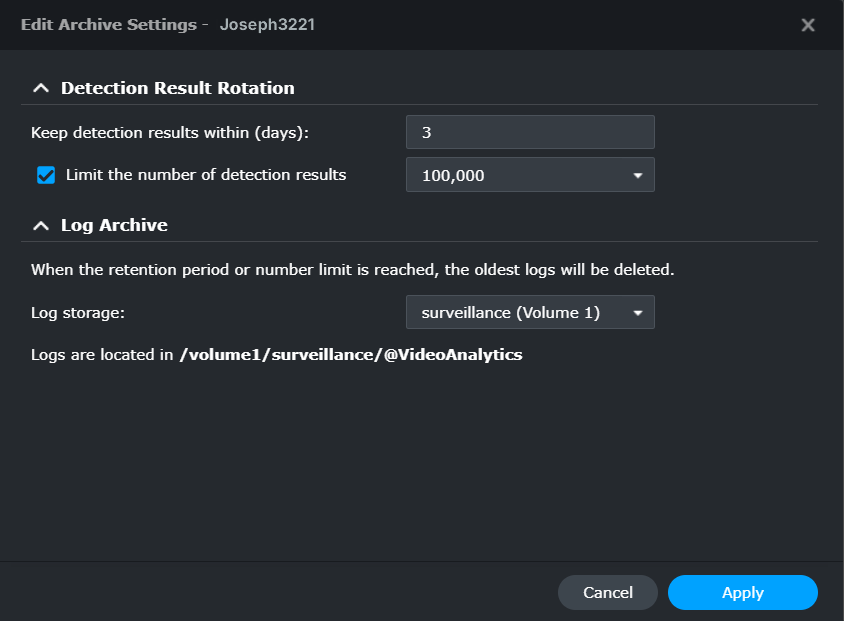
Task: Click the 'Edit Archive Settings' title text
Action: [108, 25]
